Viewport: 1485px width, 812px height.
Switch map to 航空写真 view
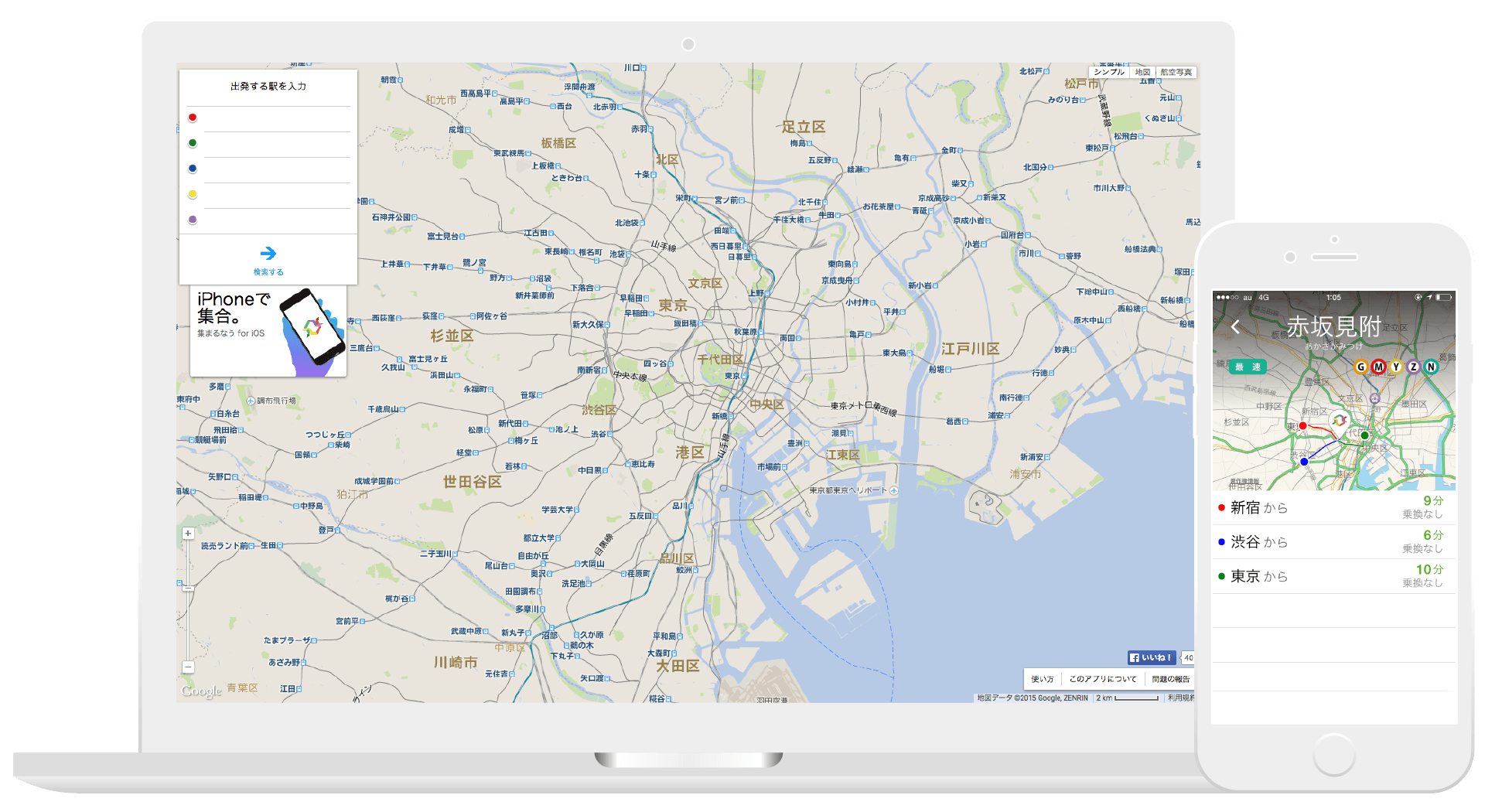[1176, 72]
